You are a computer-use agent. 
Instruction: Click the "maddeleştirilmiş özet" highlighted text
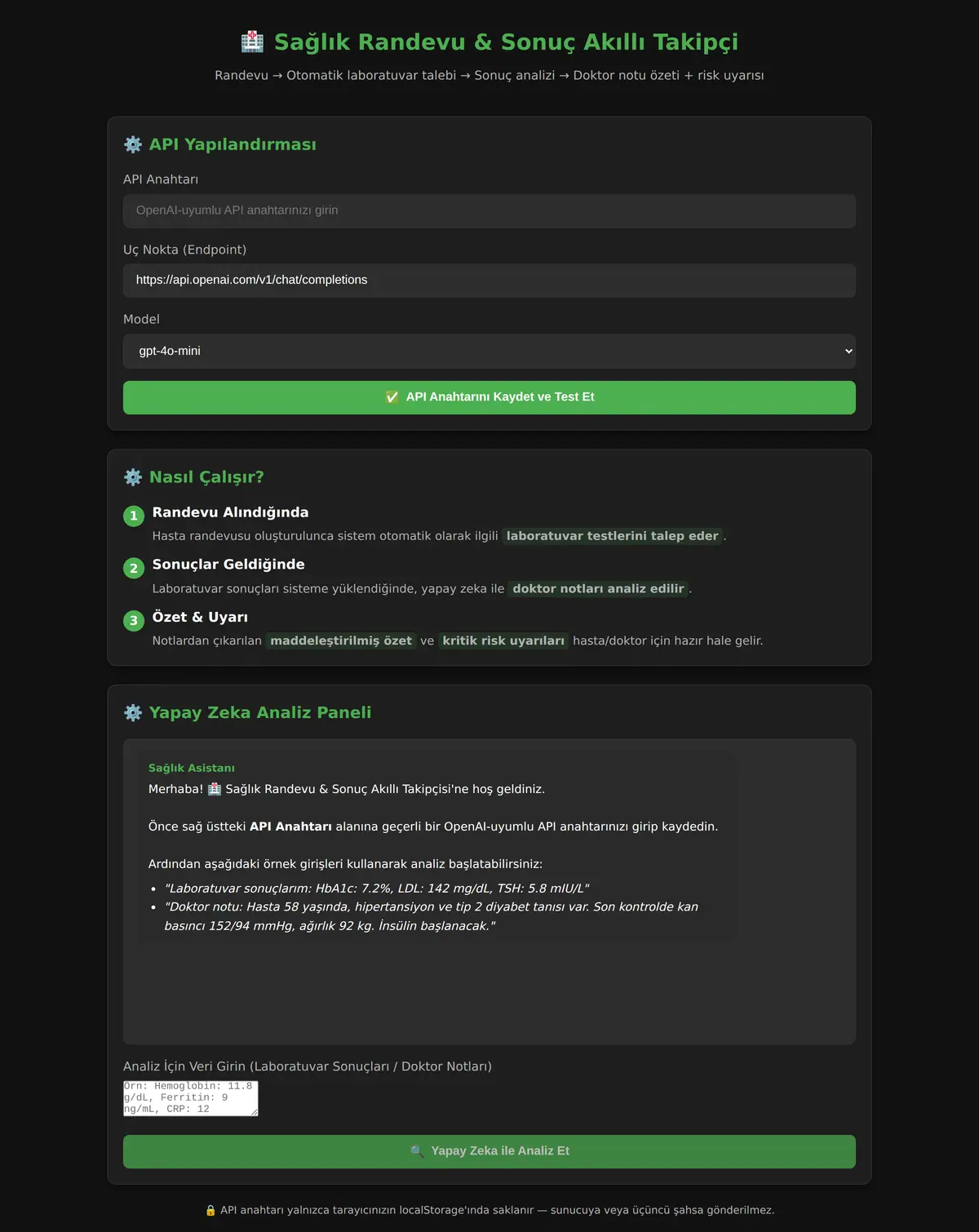click(341, 640)
